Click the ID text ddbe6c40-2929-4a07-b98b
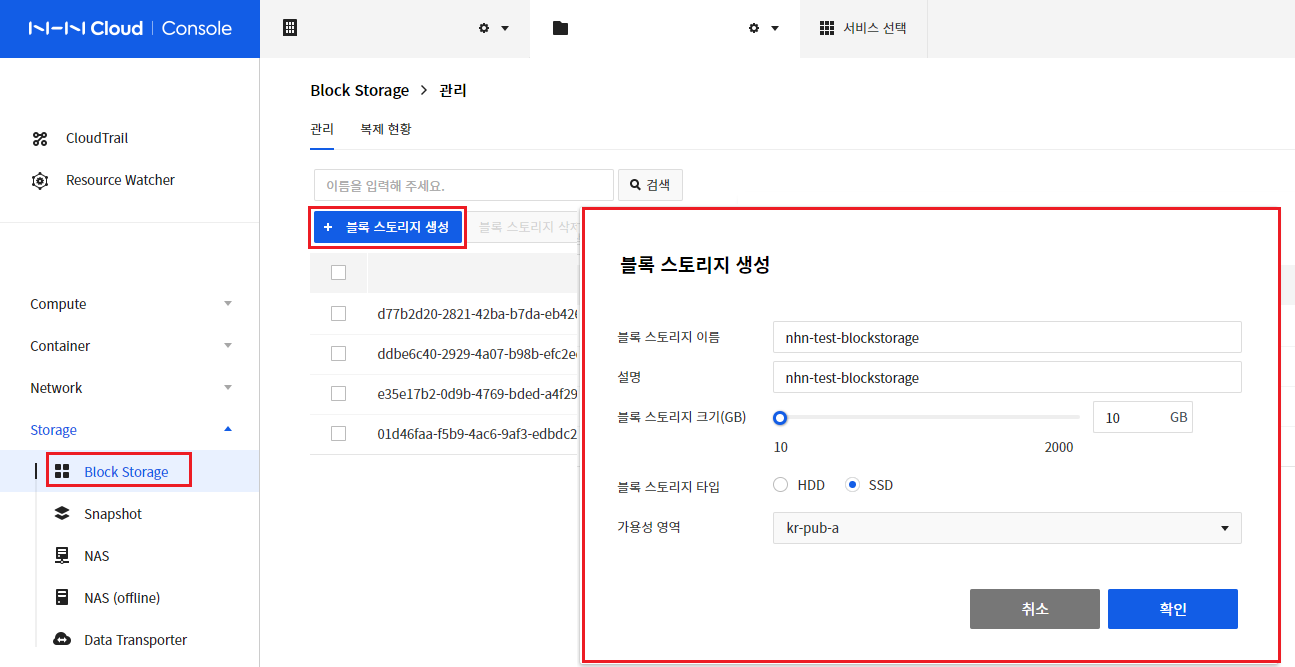1295x667 pixels. [477, 353]
